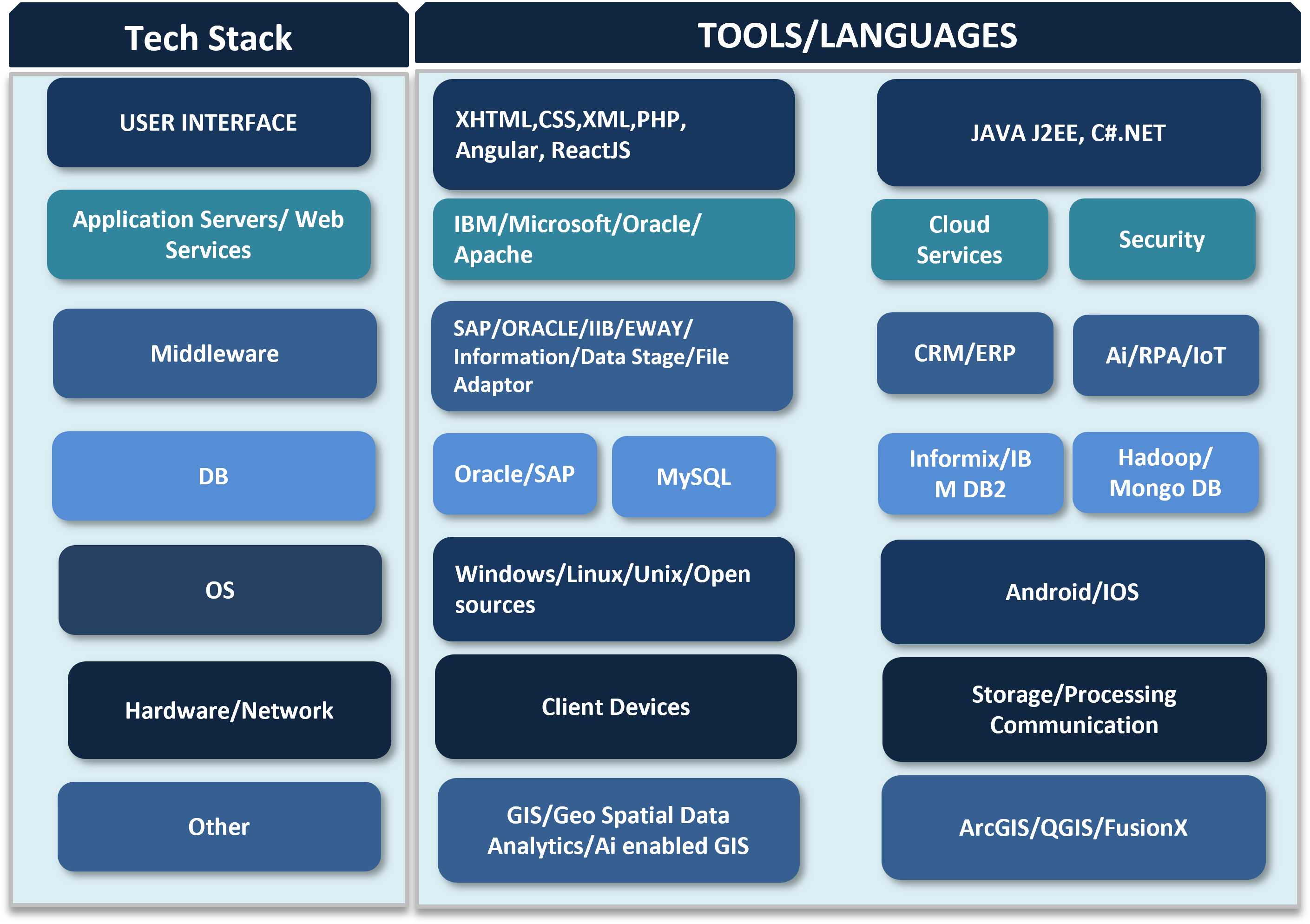The image size is (1310, 924).
Task: Click the CRM/ERP box
Action: [x=964, y=353]
